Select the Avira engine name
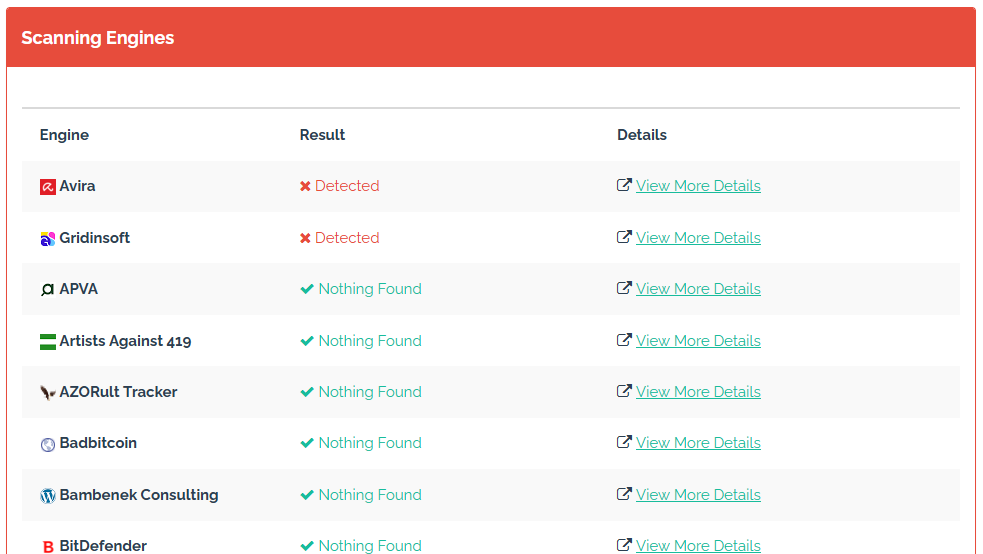983x554 pixels. coord(77,186)
